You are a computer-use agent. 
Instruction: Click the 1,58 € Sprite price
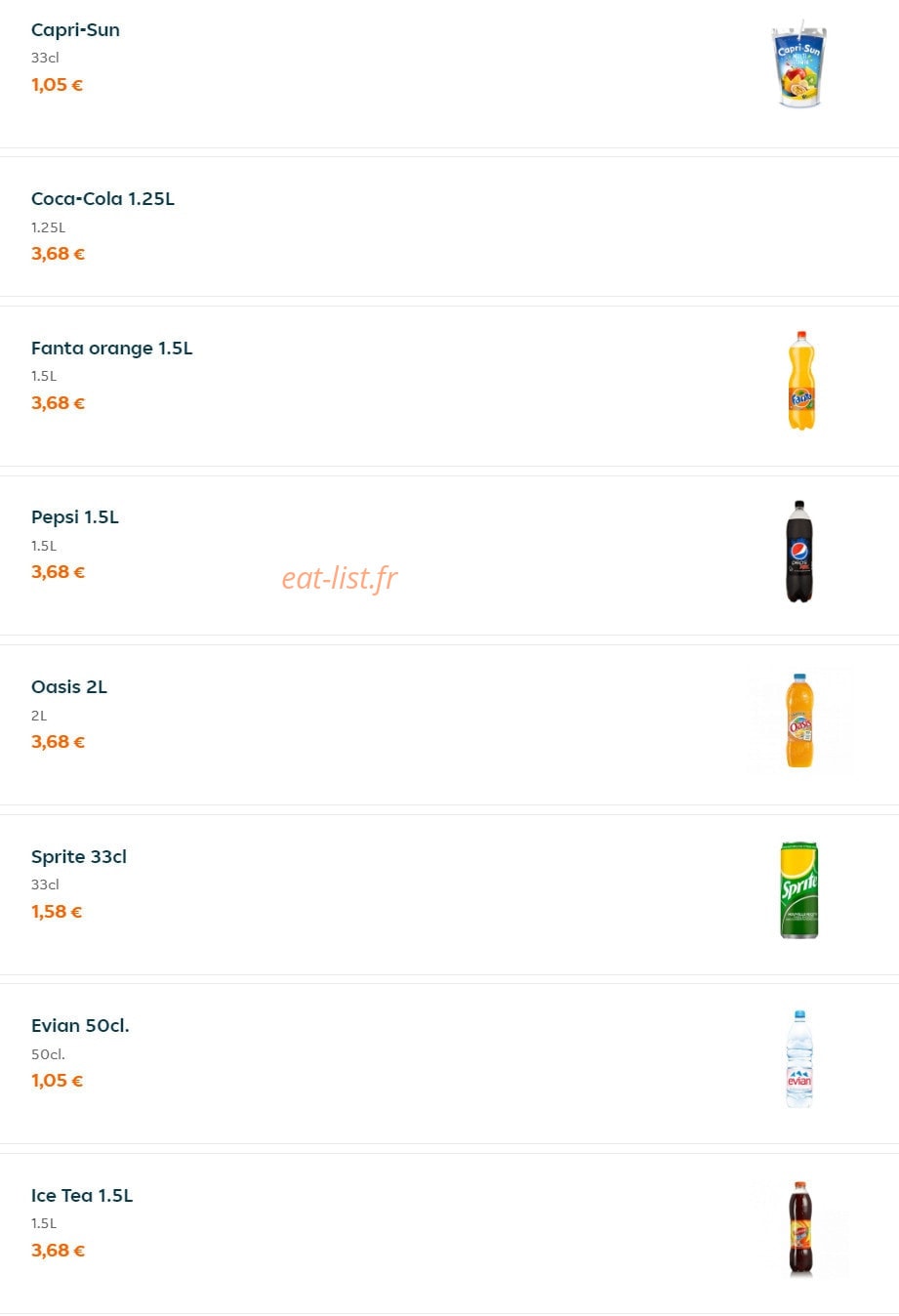tap(57, 912)
